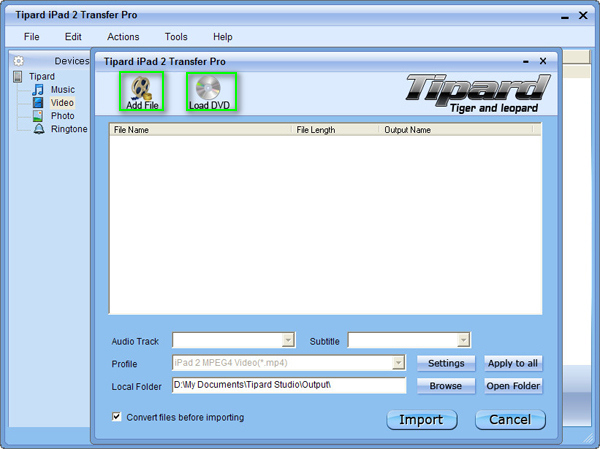Image resolution: width=600 pixels, height=449 pixels.
Task: Close the main Tipard window
Action: [x=583, y=15]
